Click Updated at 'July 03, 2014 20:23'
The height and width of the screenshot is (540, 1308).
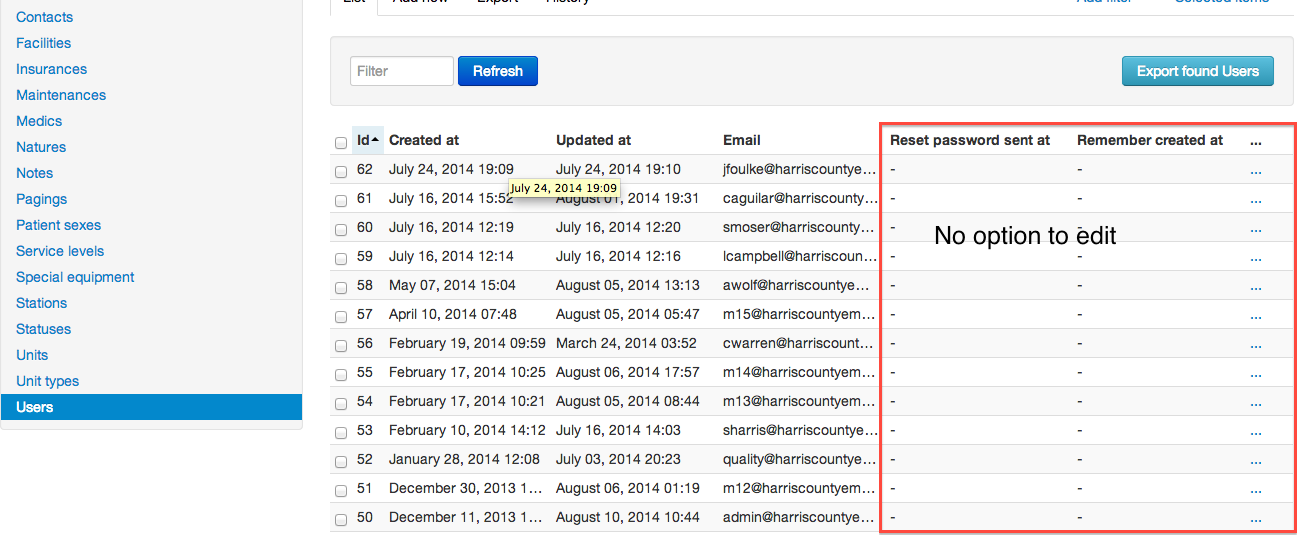pyautogui.click(x=618, y=459)
